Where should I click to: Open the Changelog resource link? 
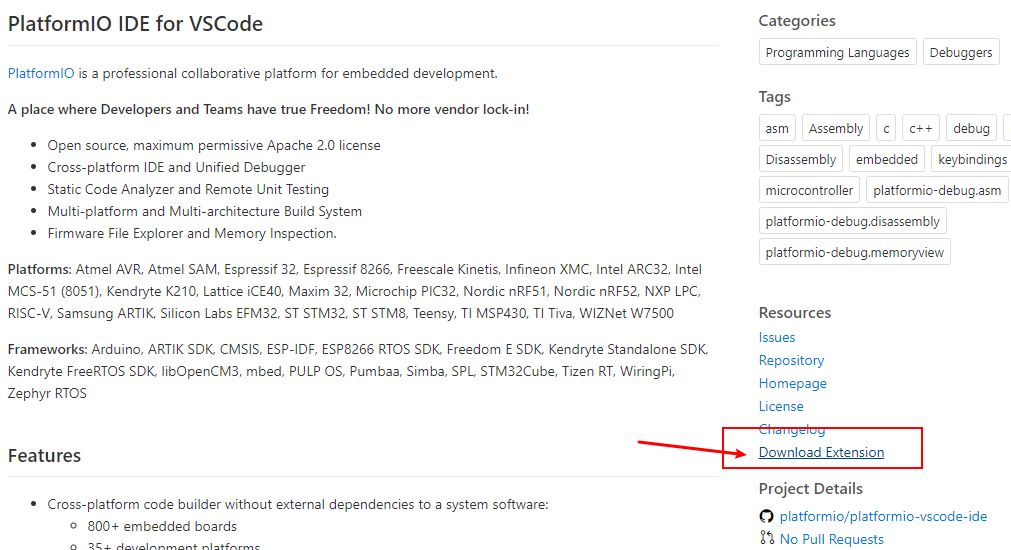(x=792, y=429)
